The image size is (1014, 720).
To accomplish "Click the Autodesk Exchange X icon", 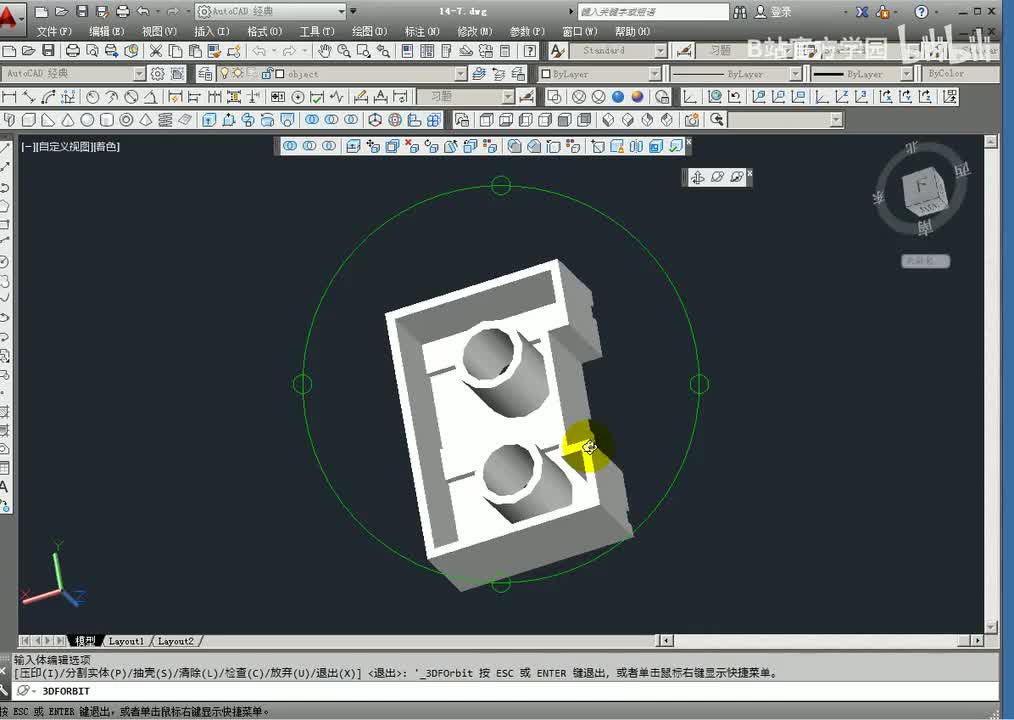I will (862, 12).
